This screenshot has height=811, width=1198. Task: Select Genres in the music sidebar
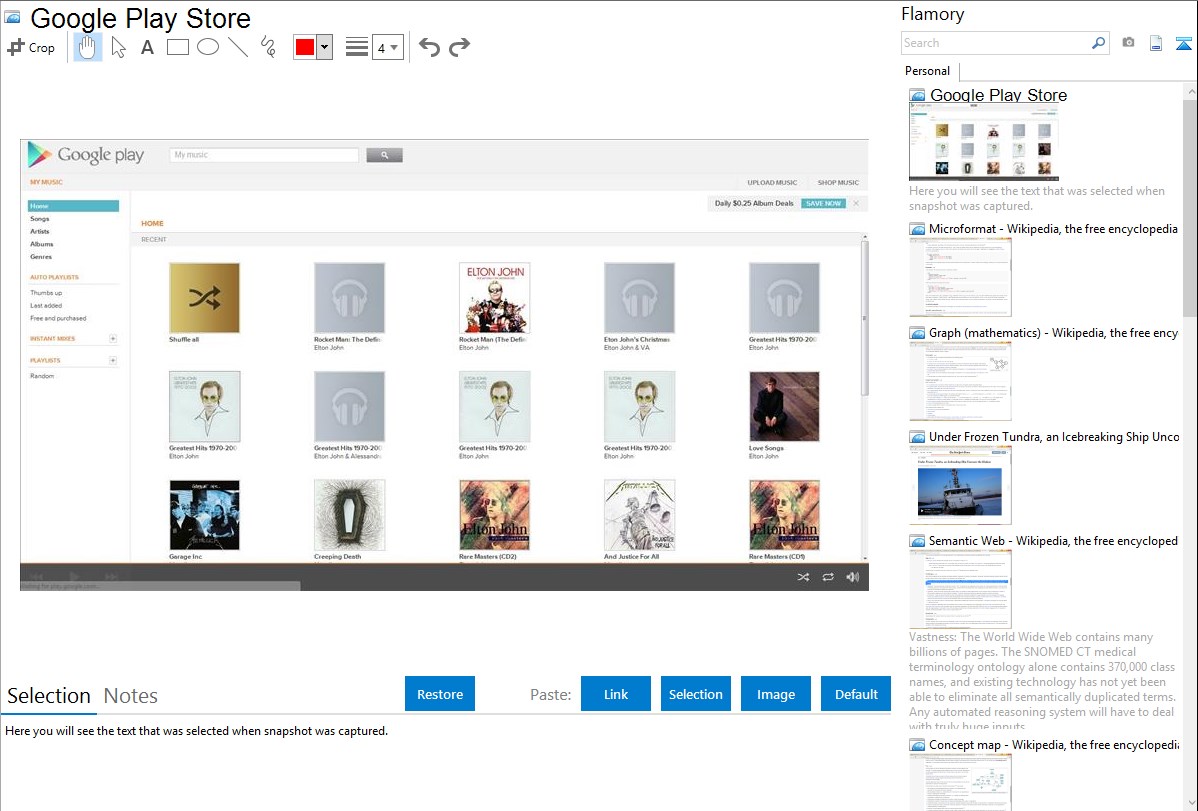[41, 257]
